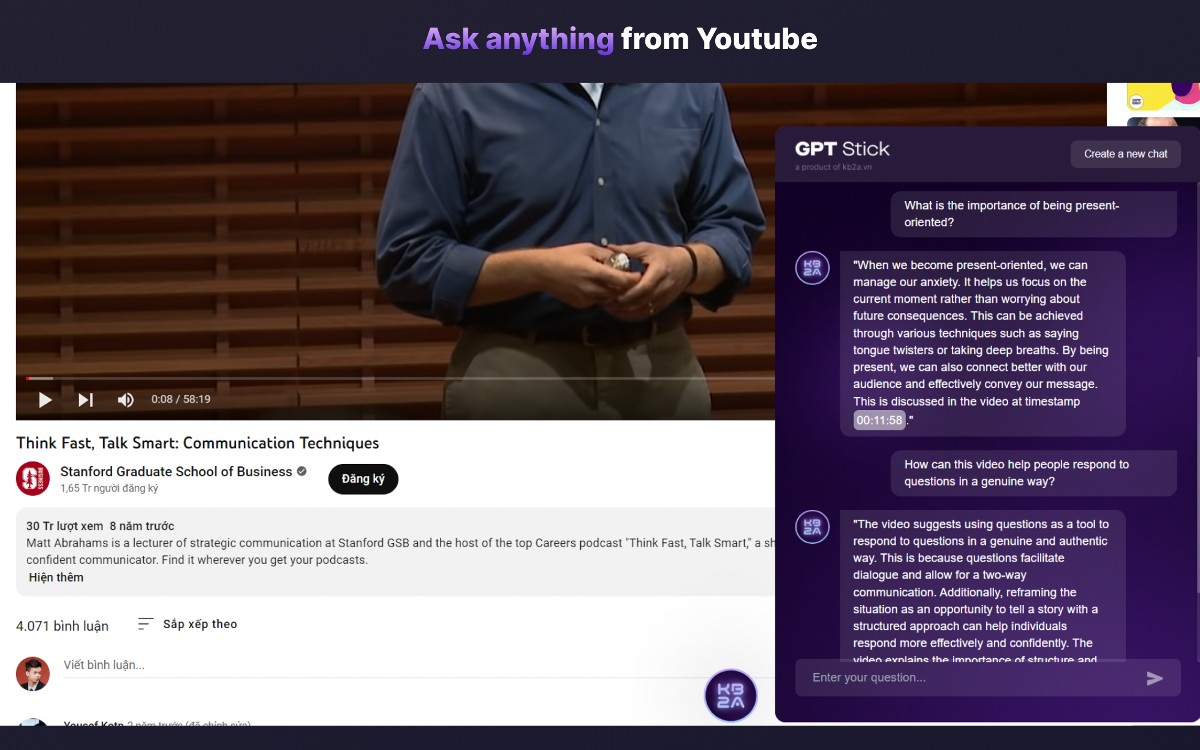Screen dimensions: 1200x750
Task: Click the Stanford Graduate School of Business channel avatar
Action: [x=33, y=479]
